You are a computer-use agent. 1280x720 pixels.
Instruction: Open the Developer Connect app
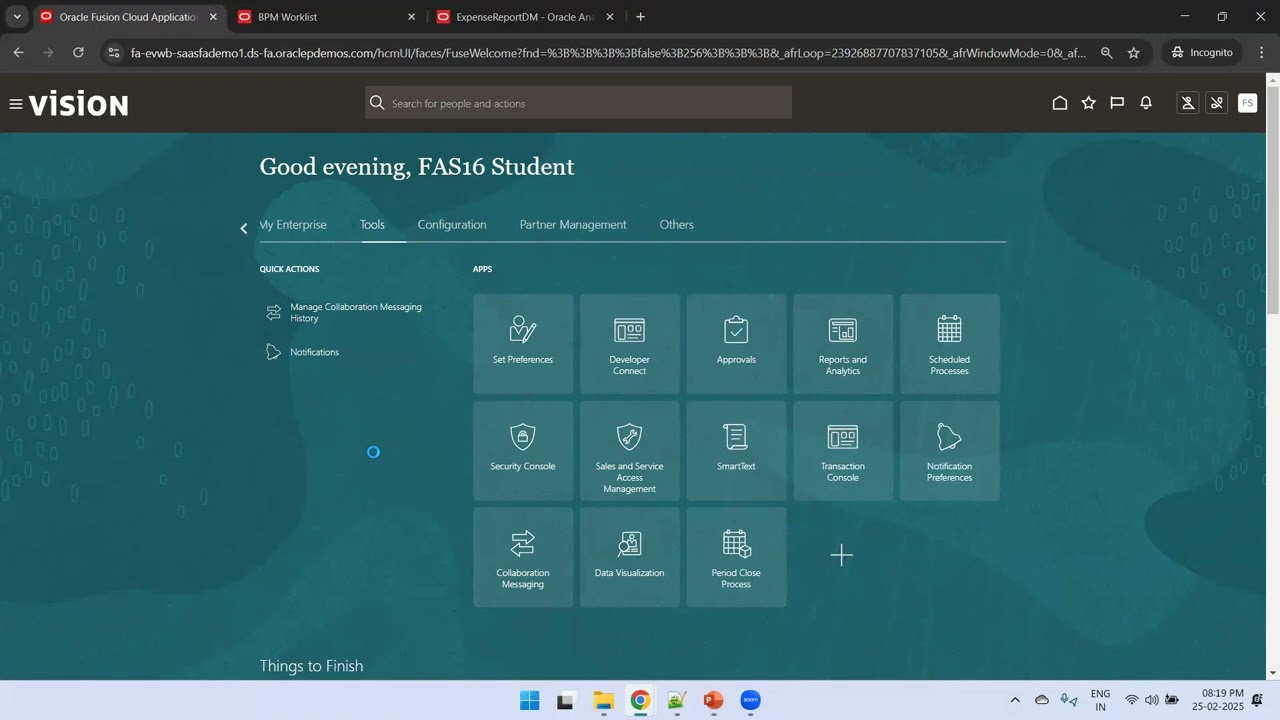click(x=630, y=343)
